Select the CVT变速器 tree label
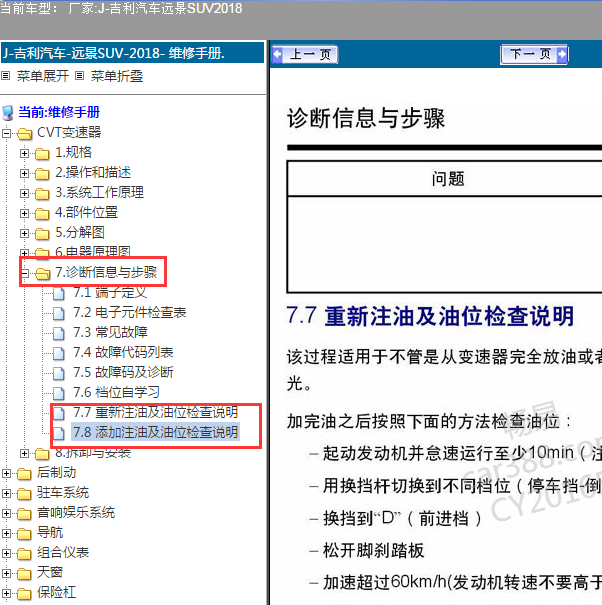The height and width of the screenshot is (605, 602). 69,132
